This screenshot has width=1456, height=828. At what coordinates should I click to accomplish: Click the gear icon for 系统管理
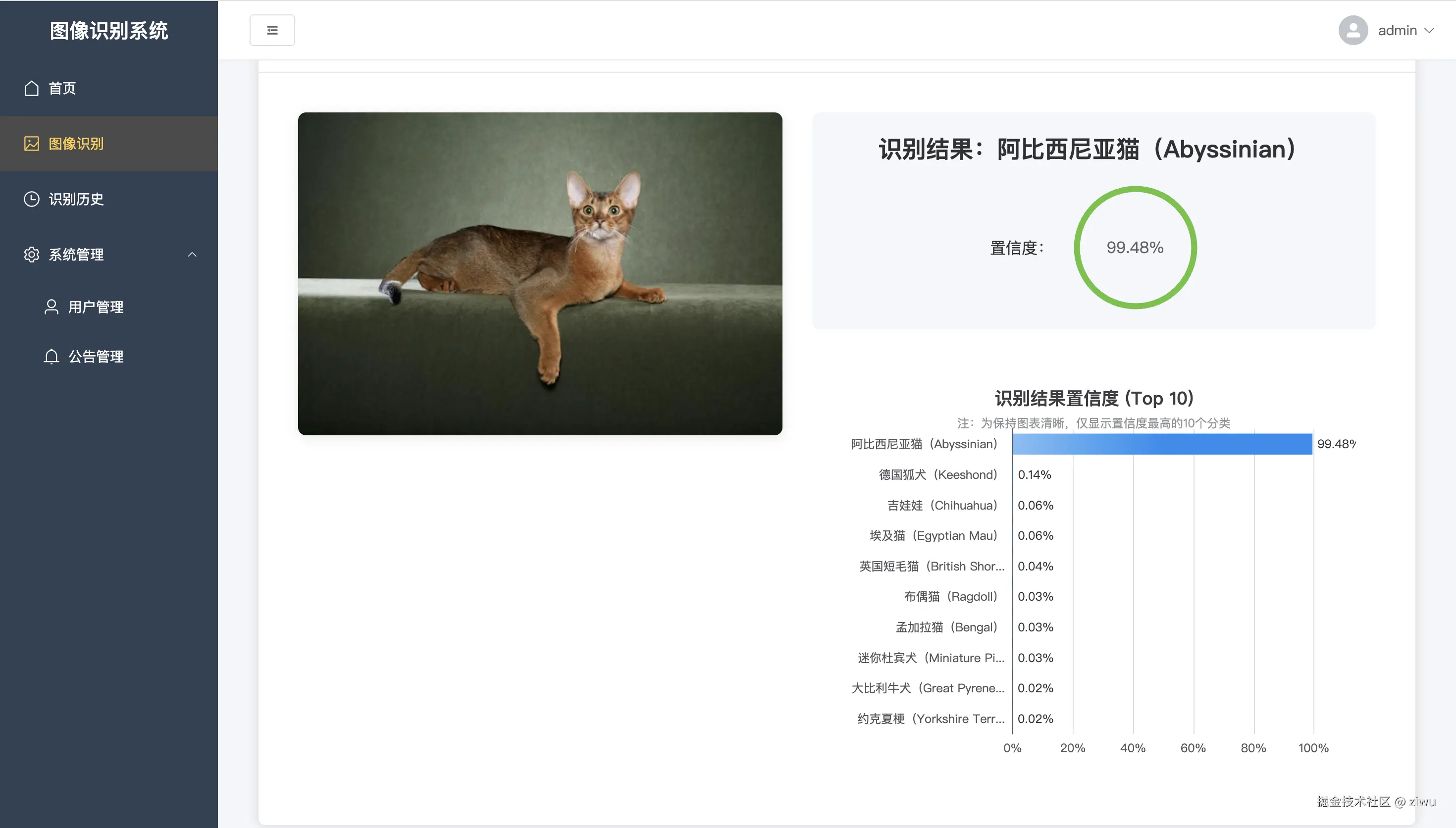pyautogui.click(x=31, y=255)
